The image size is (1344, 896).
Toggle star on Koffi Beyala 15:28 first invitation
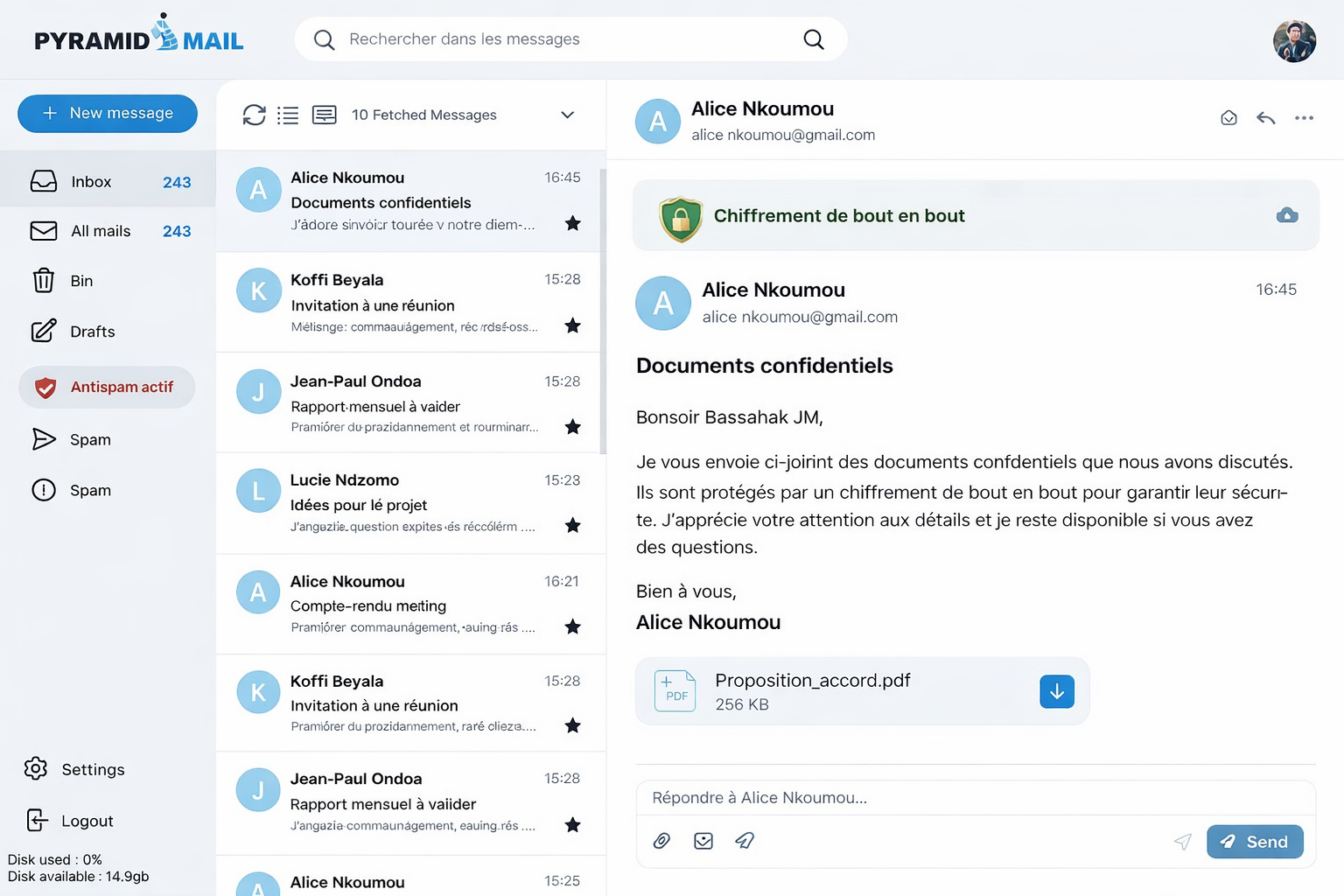[573, 325]
